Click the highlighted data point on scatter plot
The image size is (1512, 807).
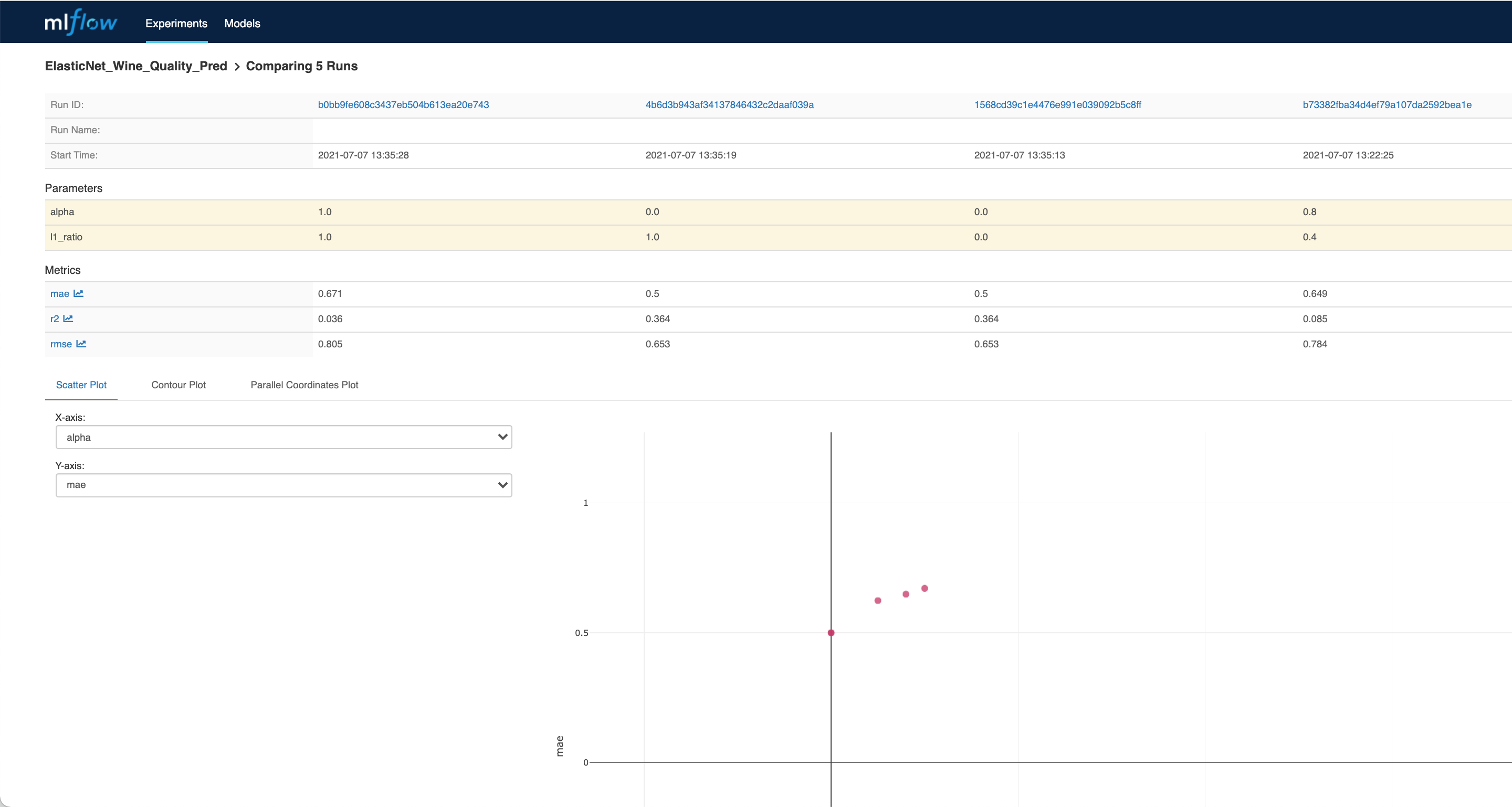point(831,632)
